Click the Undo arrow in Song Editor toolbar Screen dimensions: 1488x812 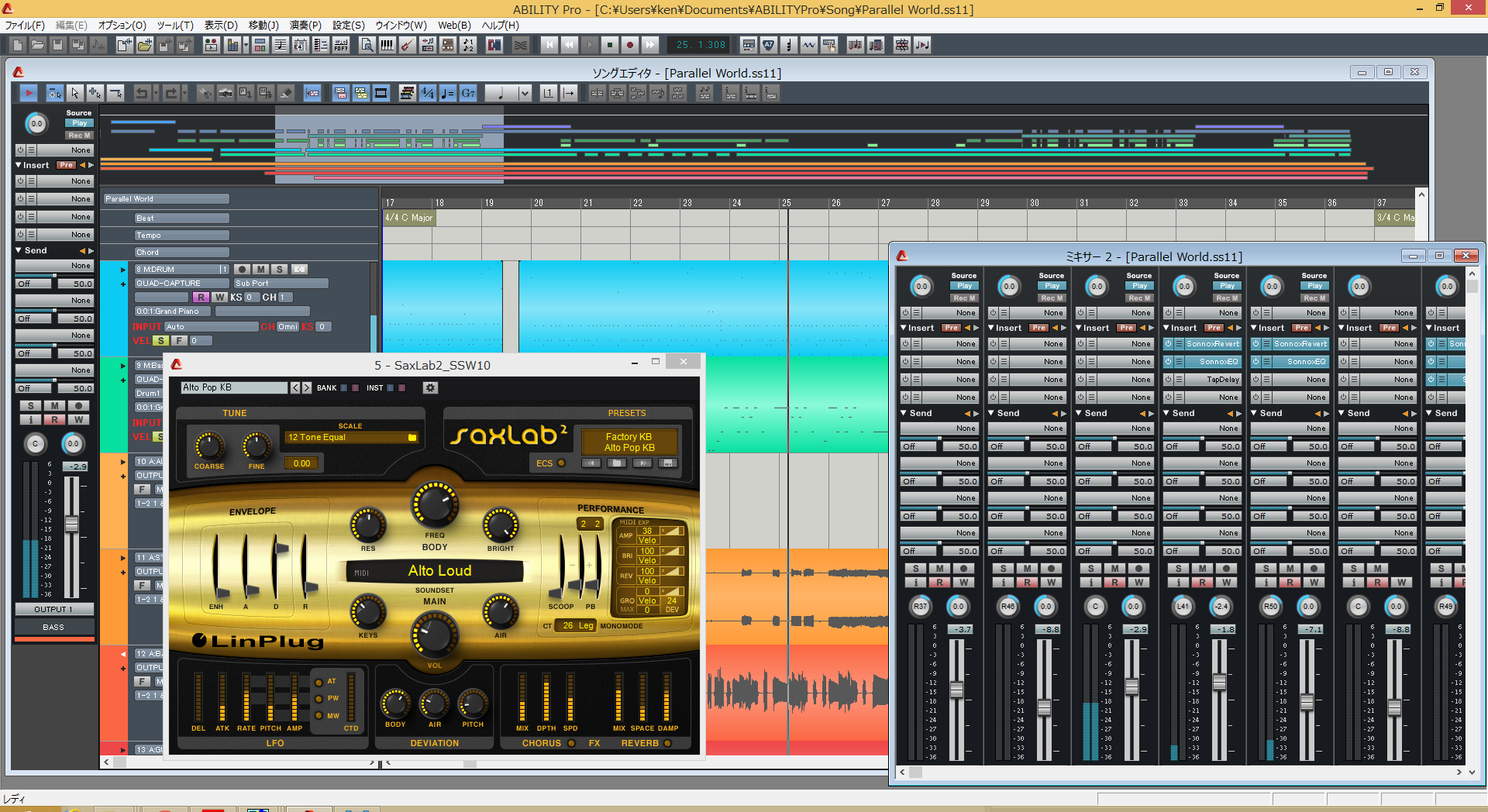pyautogui.click(x=142, y=93)
